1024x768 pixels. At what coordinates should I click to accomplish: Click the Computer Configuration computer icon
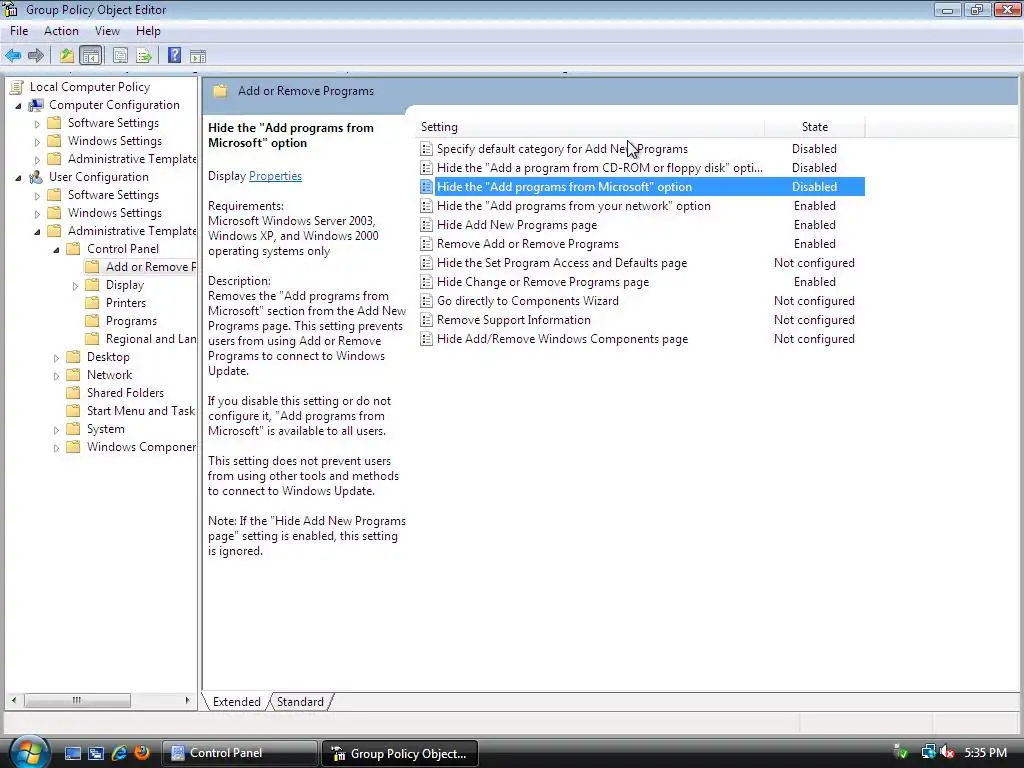click(x=36, y=104)
